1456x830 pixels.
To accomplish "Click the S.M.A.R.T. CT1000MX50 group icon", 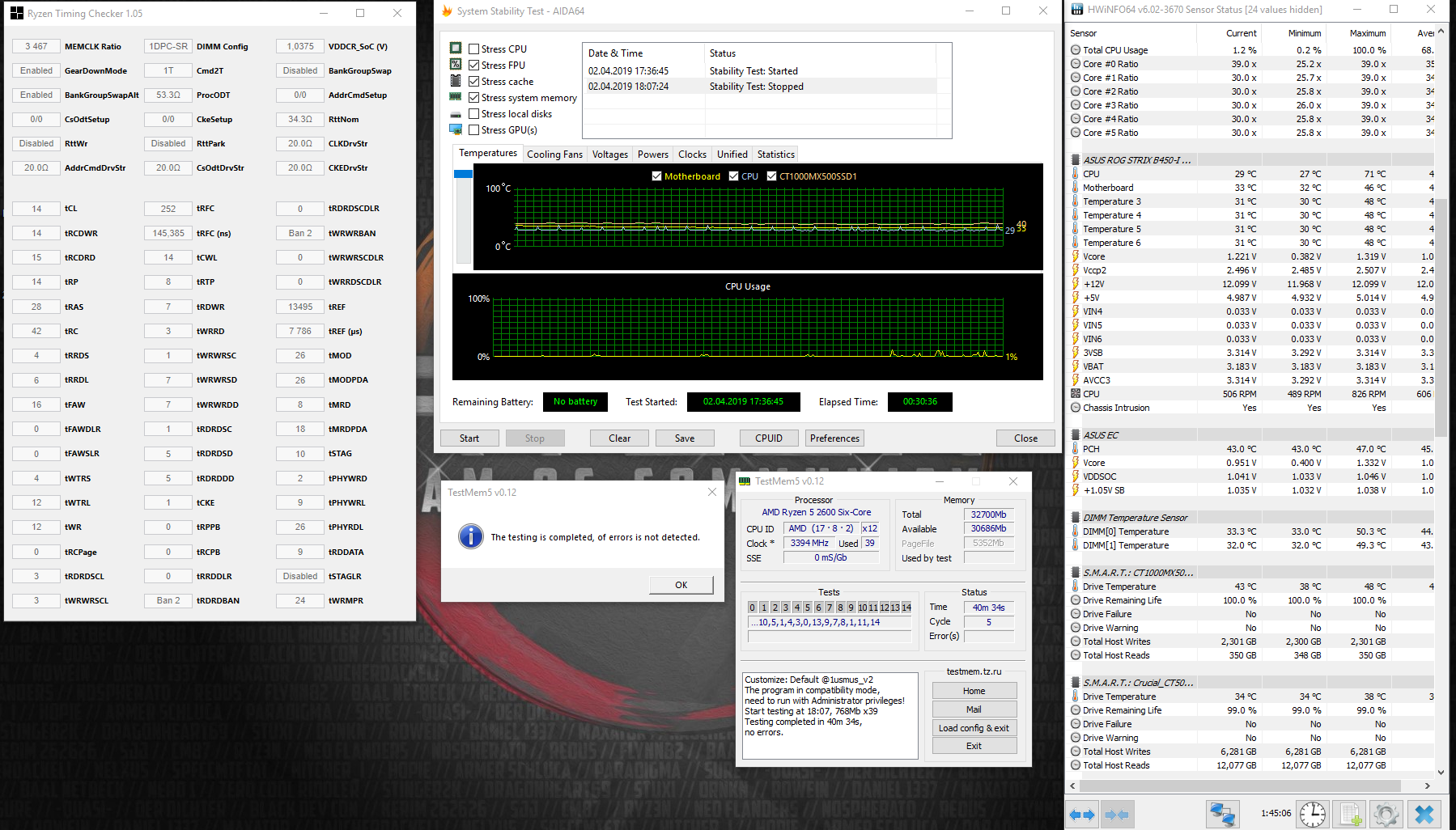I will pos(1076,573).
